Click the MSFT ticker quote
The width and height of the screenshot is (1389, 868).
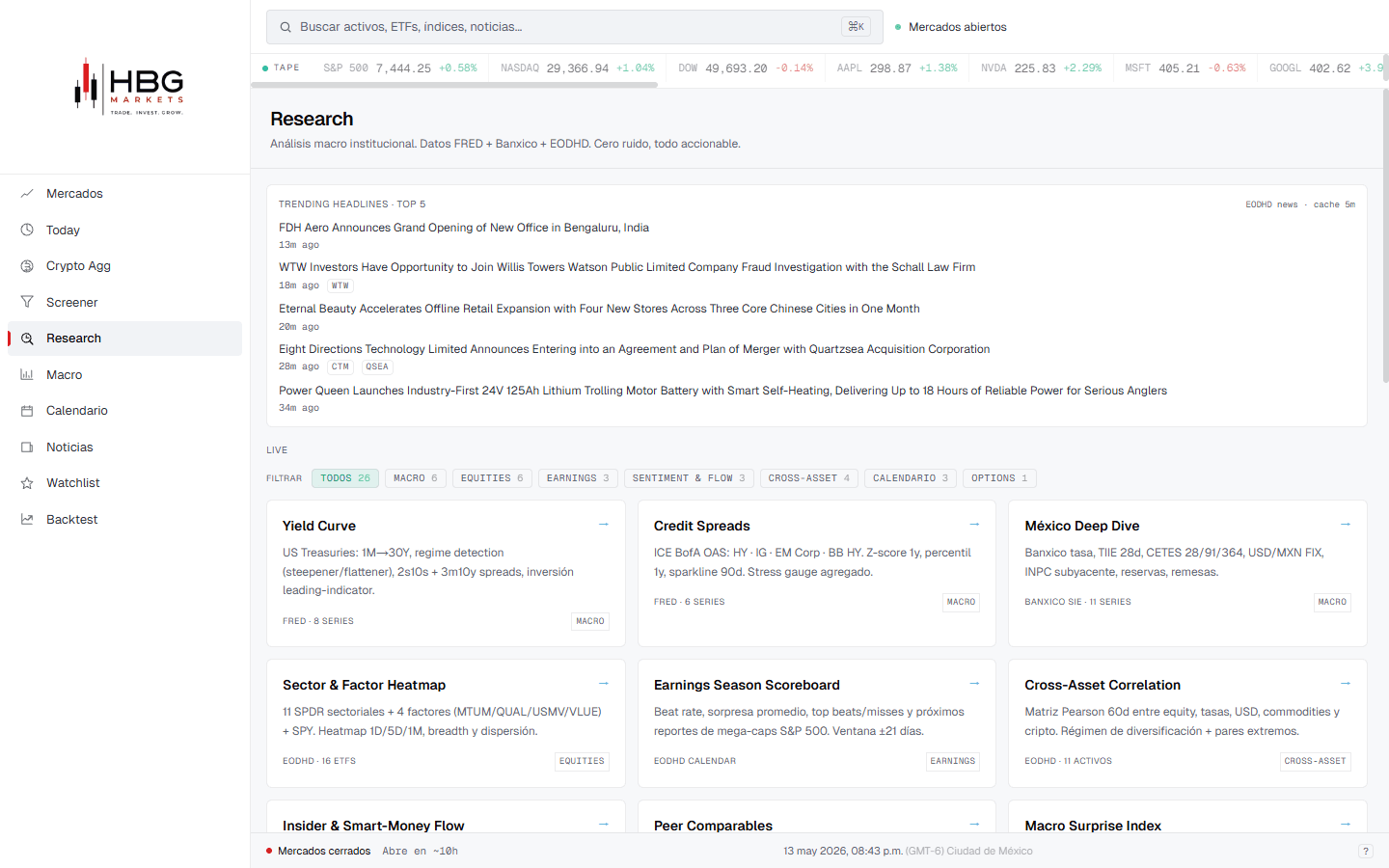click(1185, 68)
